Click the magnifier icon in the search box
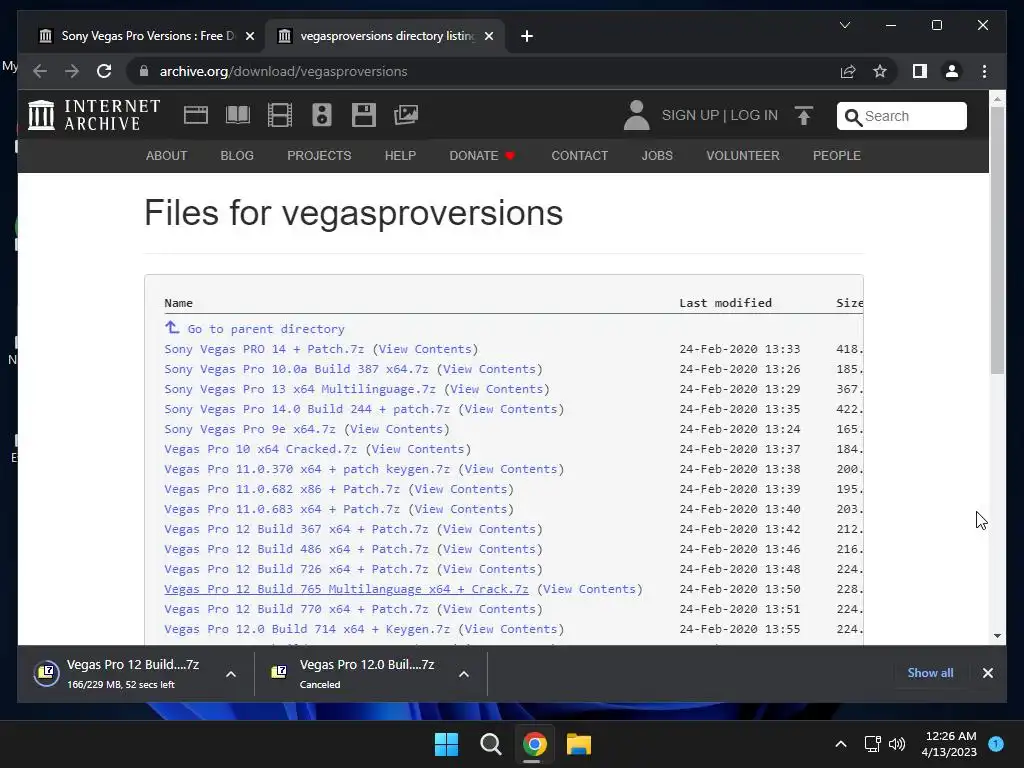Viewport: 1024px width, 768px height. (853, 116)
